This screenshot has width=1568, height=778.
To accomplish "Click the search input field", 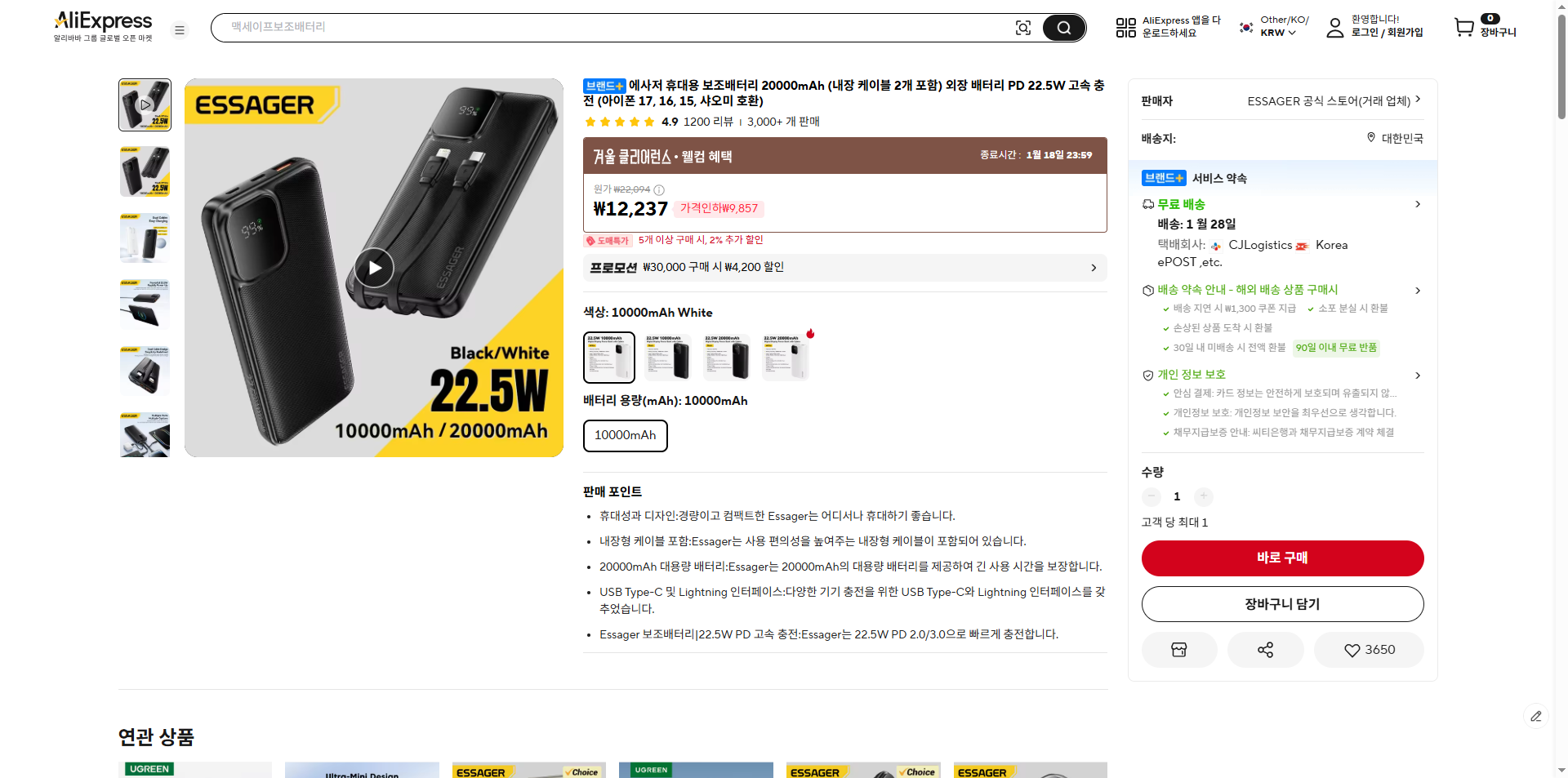I will pyautogui.click(x=612, y=28).
